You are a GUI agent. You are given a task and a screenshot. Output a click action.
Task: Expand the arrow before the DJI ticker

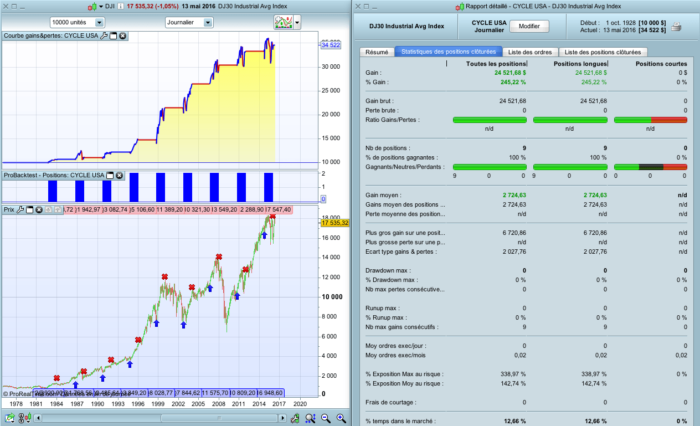101,6
